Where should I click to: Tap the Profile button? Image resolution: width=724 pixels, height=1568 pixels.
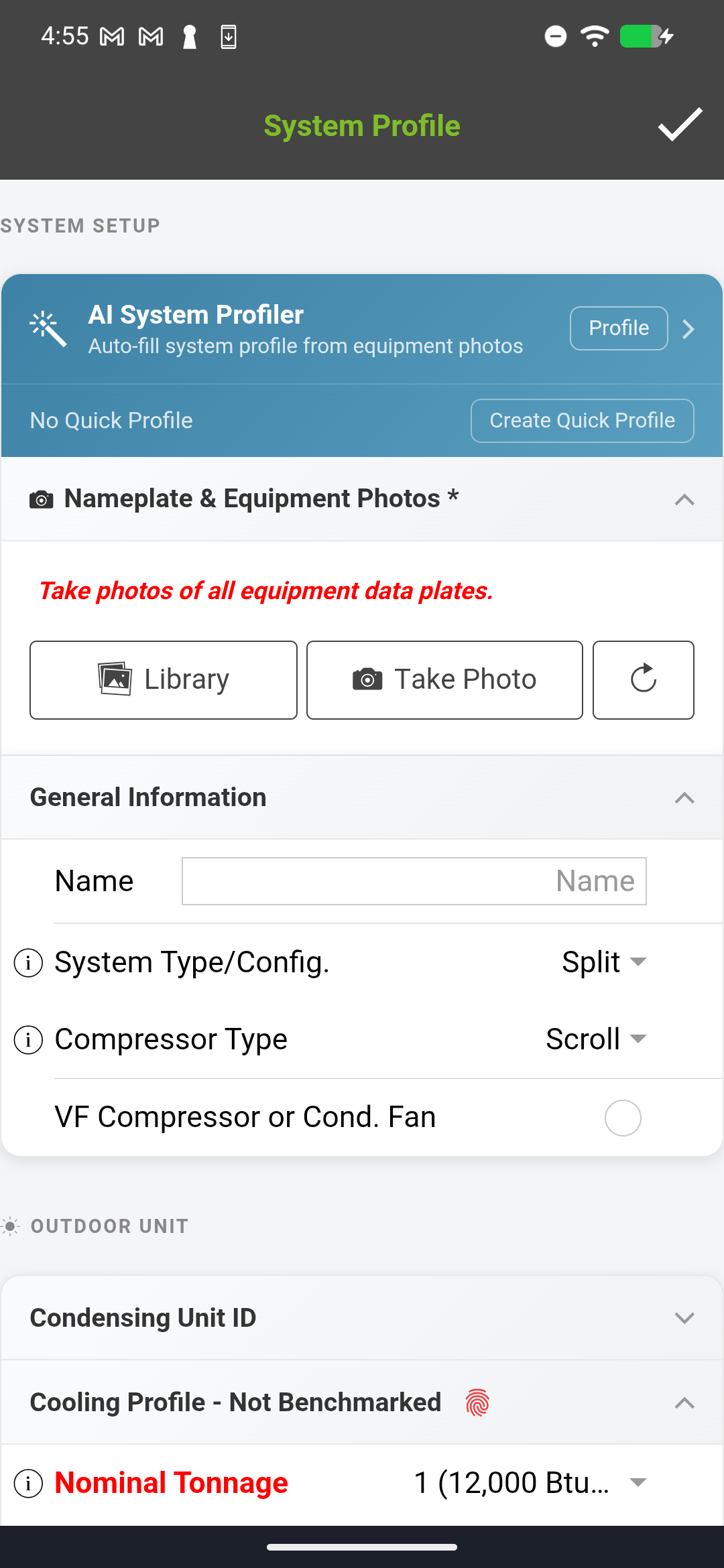point(618,328)
